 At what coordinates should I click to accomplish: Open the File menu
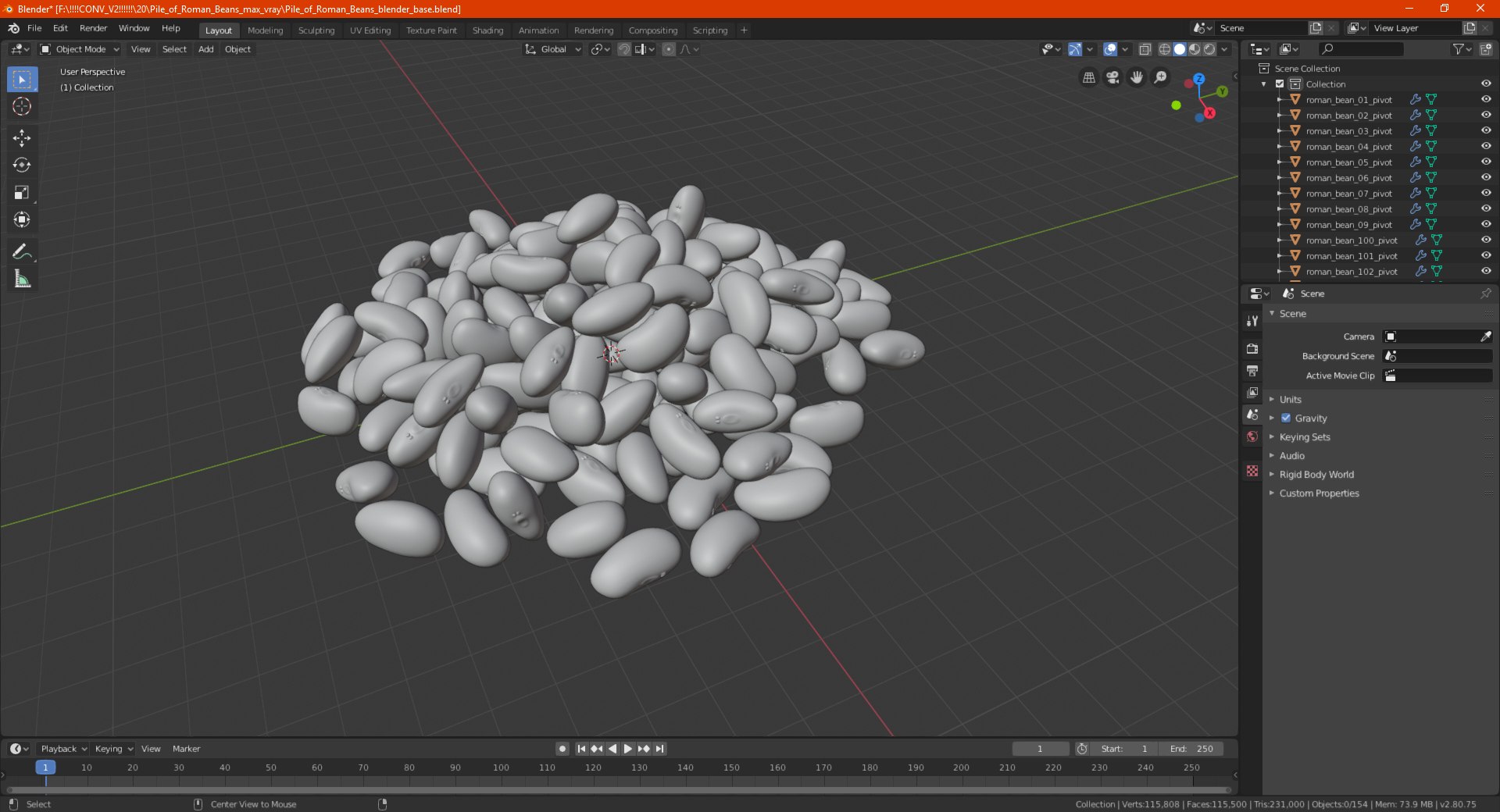[x=34, y=28]
